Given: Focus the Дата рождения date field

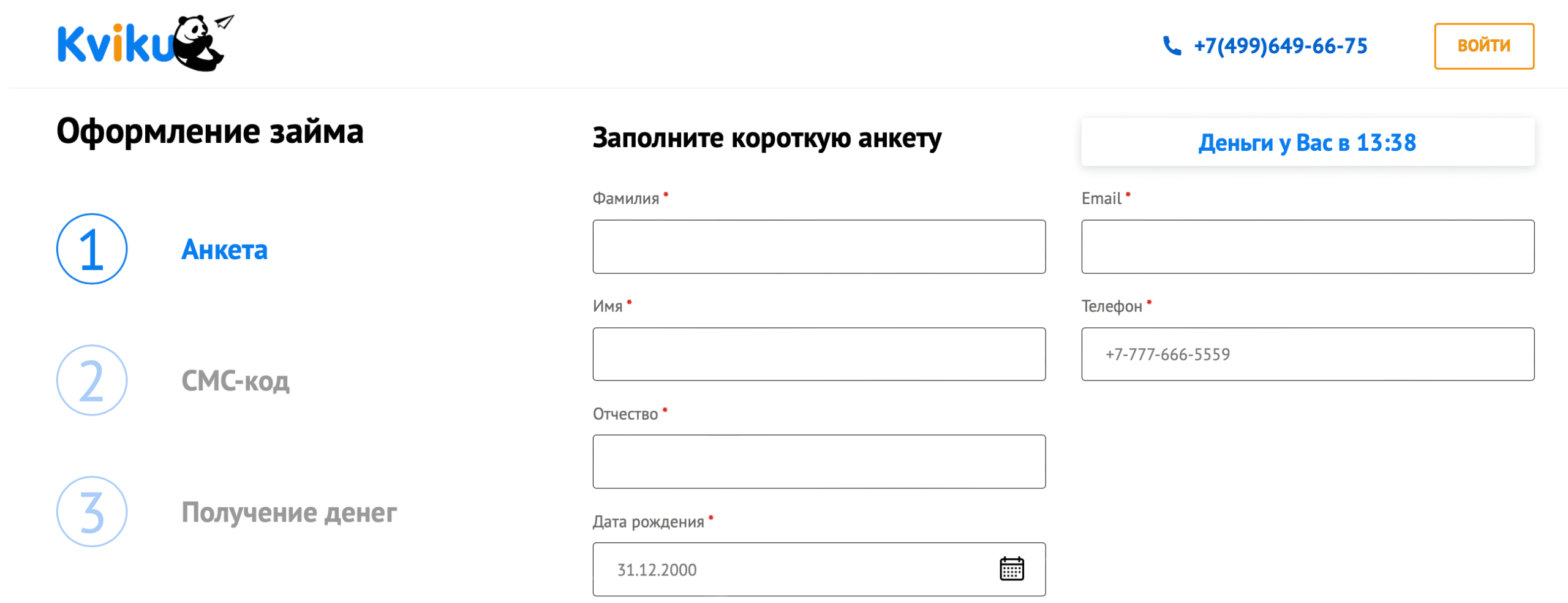Looking at the screenshot, I should point(818,569).
